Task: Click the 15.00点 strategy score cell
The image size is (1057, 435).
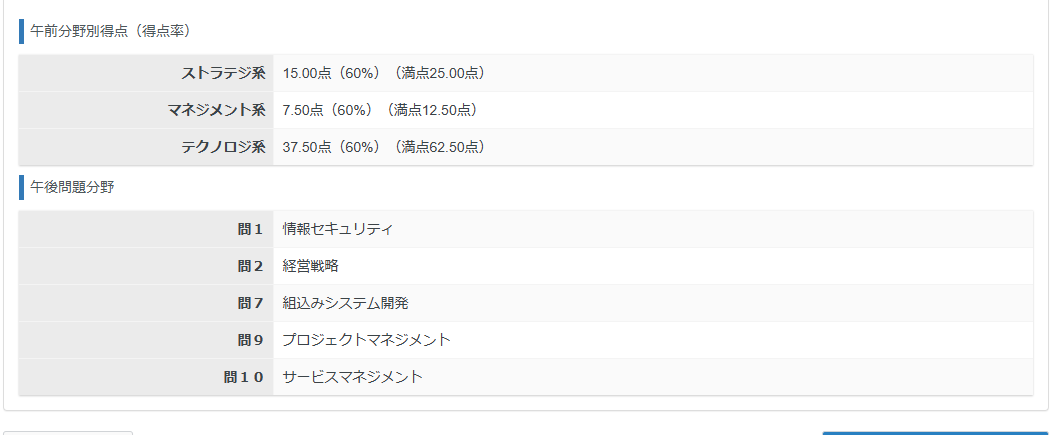Action: point(384,73)
